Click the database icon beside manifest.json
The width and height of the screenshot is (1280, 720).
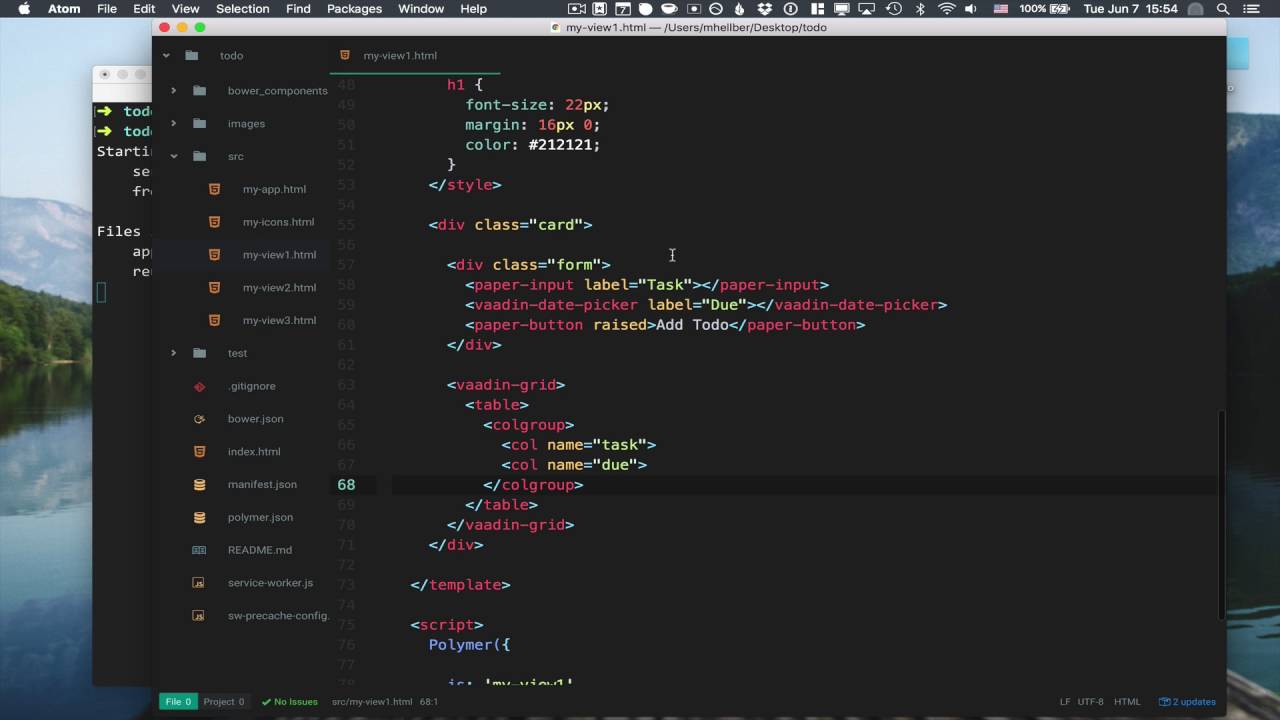tap(199, 484)
